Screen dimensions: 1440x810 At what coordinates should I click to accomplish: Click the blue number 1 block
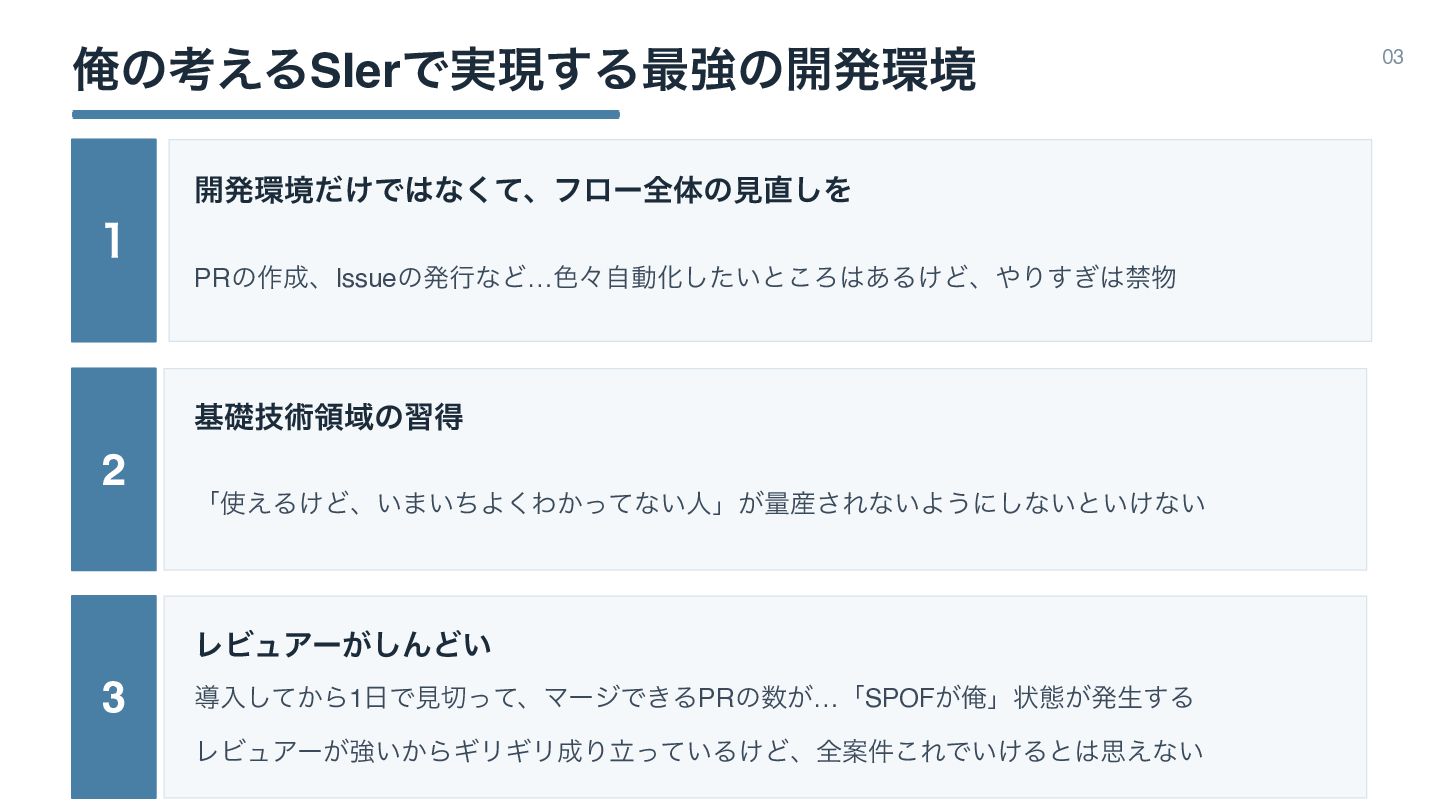[113, 241]
